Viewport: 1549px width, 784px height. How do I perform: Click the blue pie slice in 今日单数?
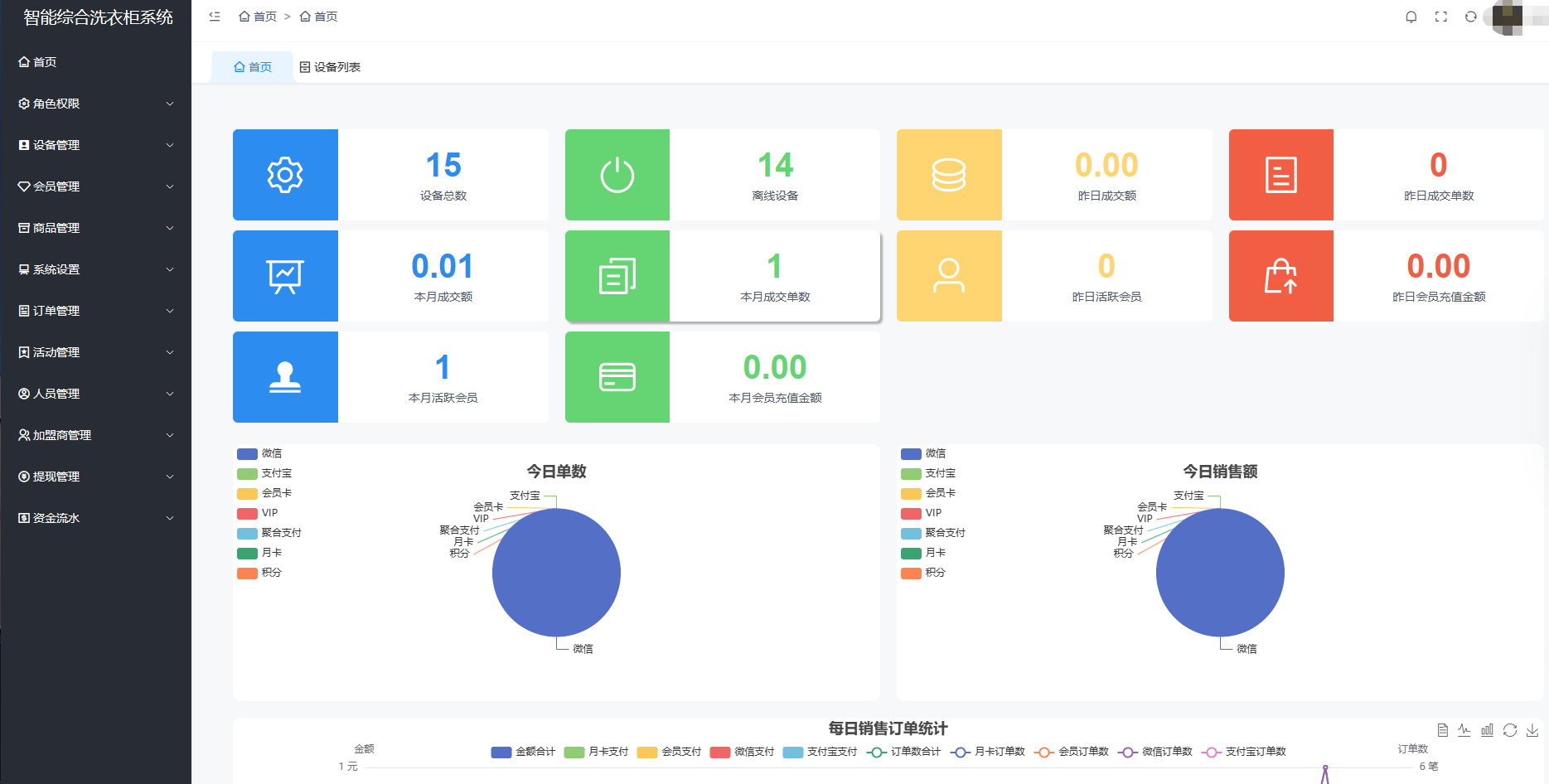(x=556, y=573)
